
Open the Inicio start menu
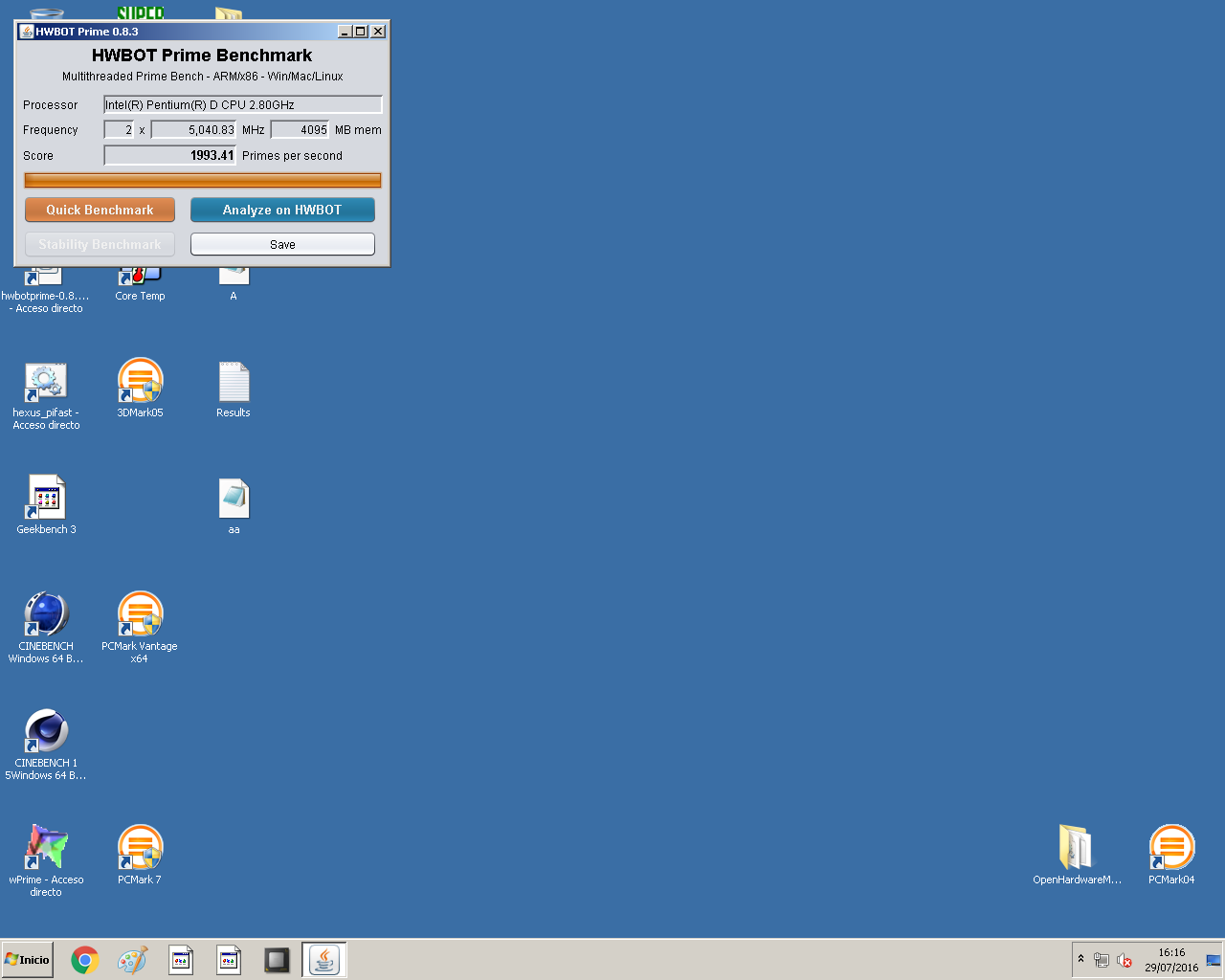click(x=28, y=960)
